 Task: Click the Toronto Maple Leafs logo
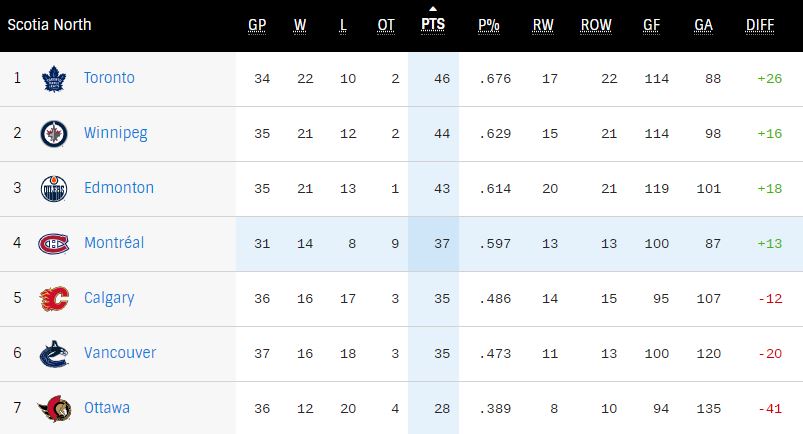pyautogui.click(x=53, y=79)
